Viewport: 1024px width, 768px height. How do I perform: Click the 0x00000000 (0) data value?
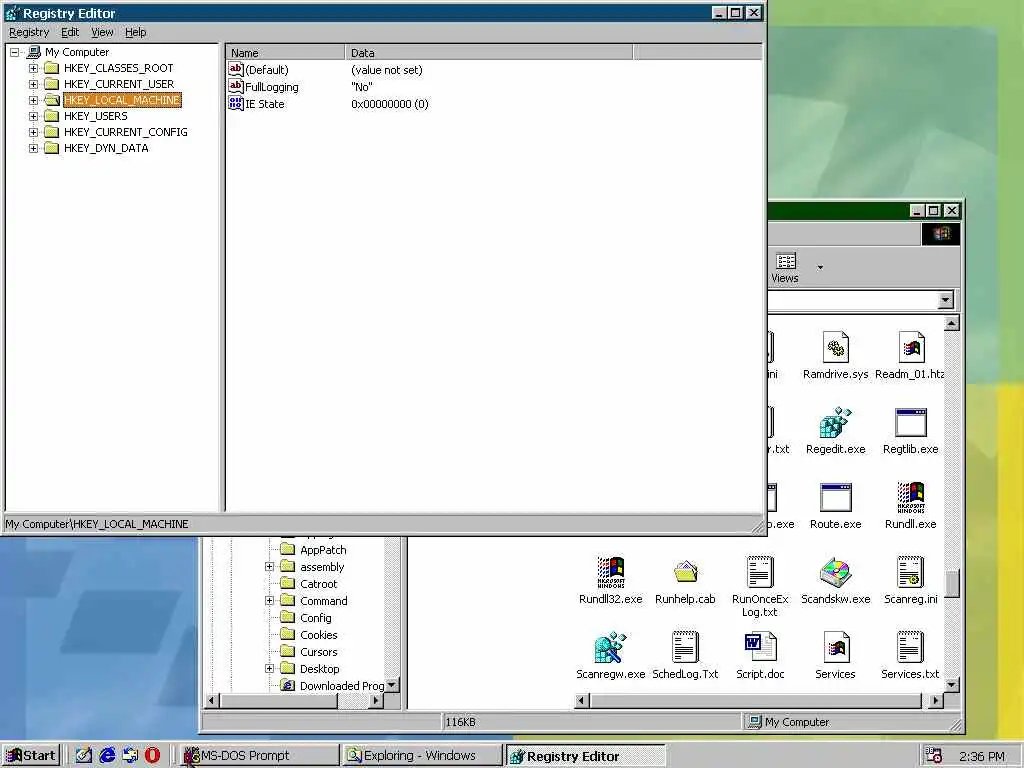click(390, 104)
